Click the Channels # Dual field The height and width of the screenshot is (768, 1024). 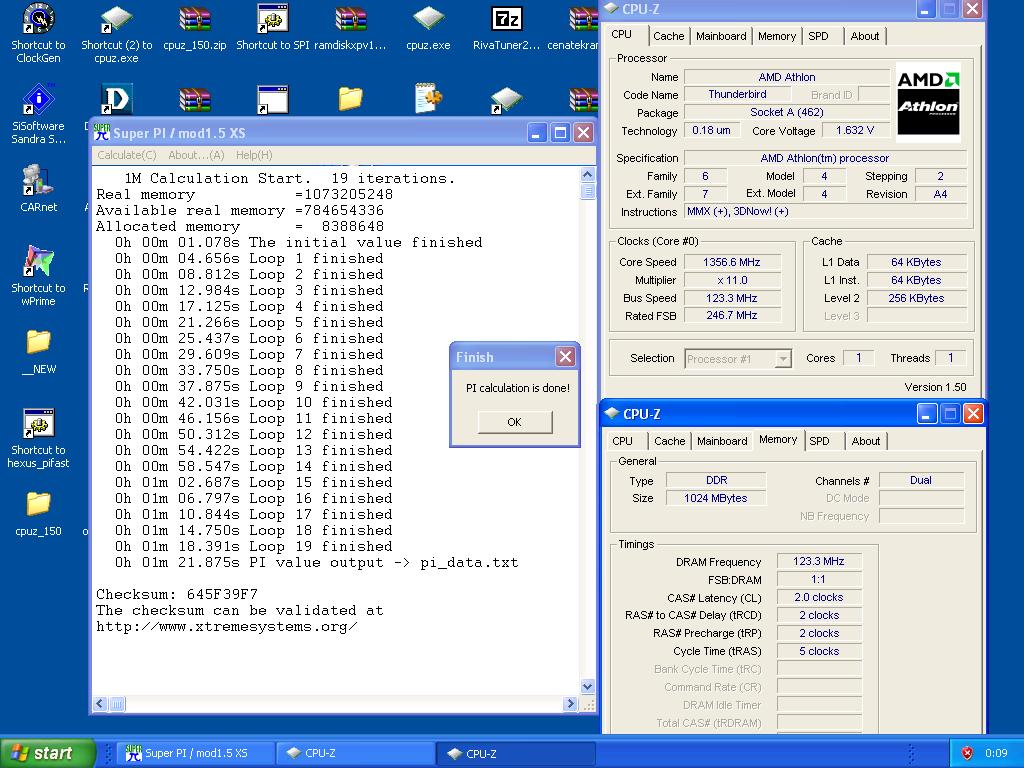[x=921, y=480]
